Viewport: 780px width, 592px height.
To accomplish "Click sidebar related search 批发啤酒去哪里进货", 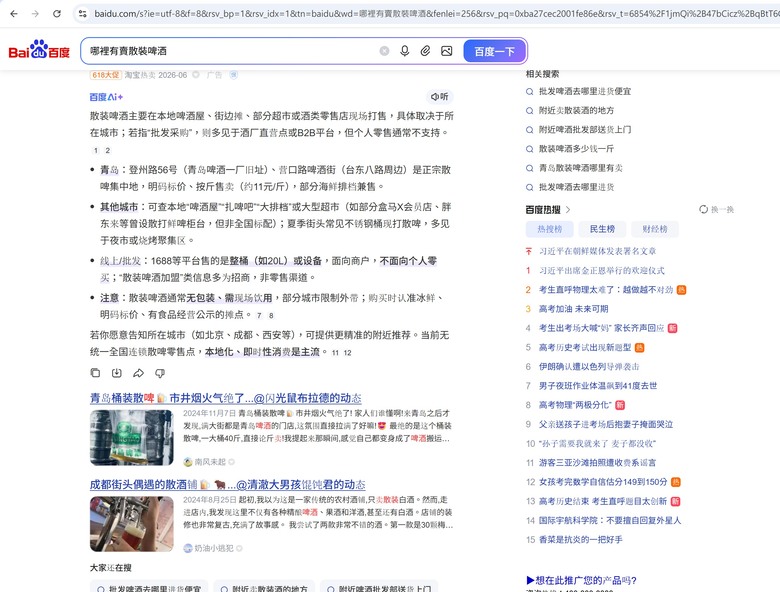I will [576, 187].
